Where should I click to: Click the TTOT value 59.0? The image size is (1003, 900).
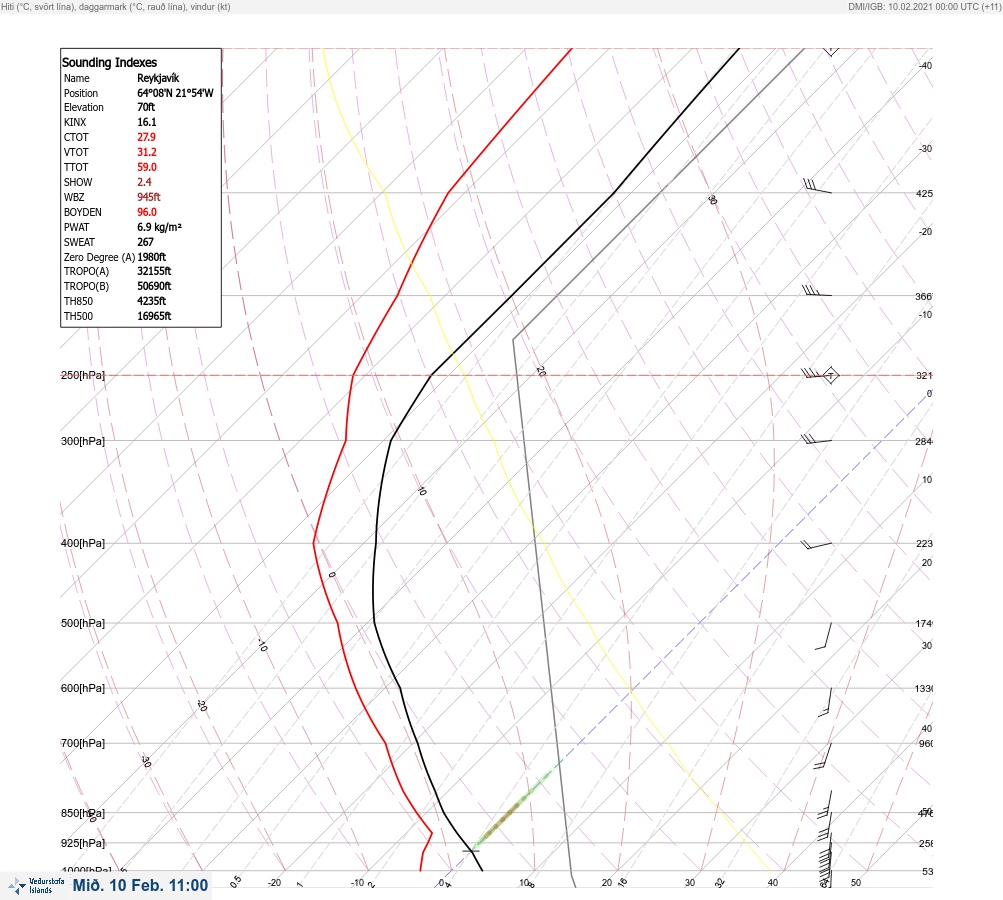[146, 167]
